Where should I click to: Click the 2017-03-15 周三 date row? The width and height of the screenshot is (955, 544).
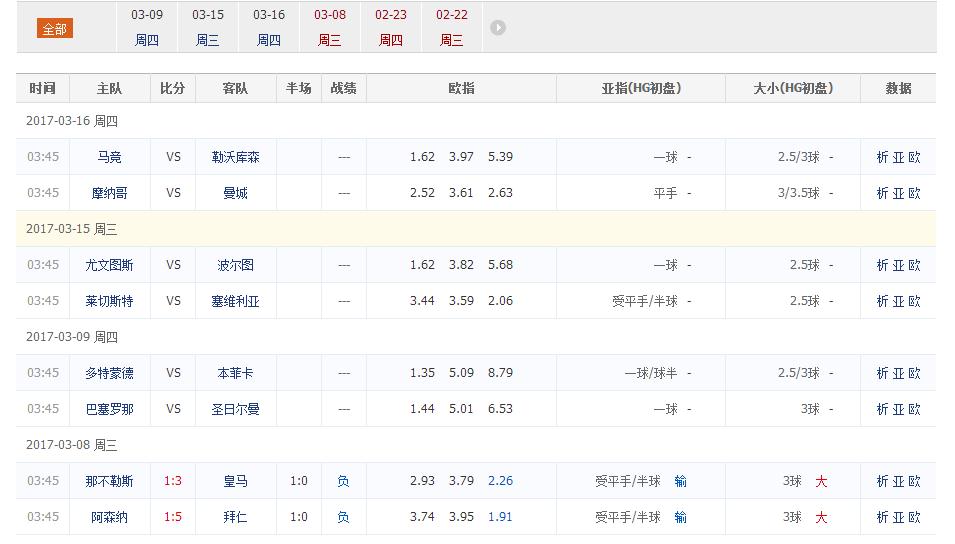pyautogui.click(x=476, y=229)
